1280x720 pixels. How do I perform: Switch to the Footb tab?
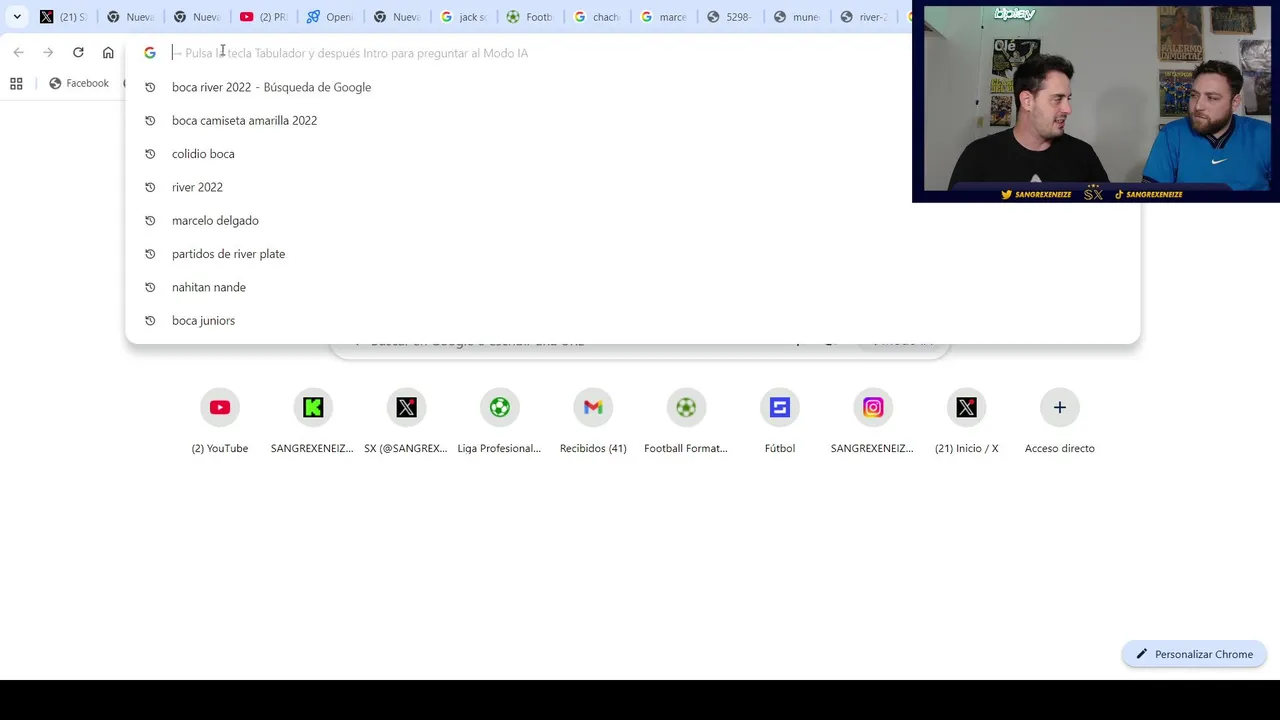tap(529, 17)
